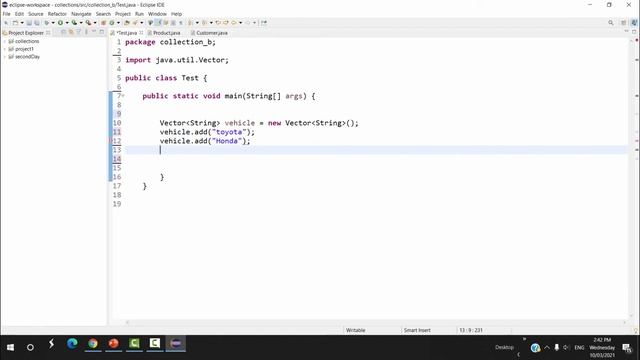Image resolution: width=640 pixels, height=360 pixels.
Task: Open the Navigate menu
Action: [81, 14]
